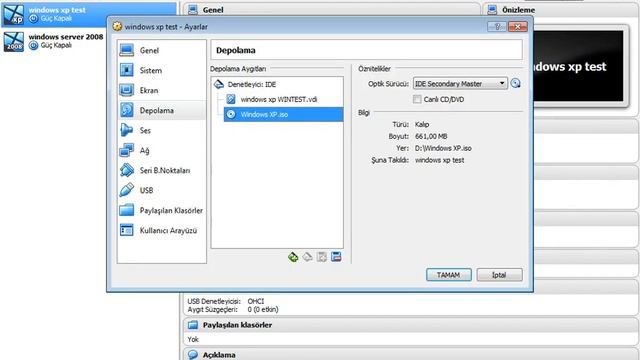Screen dimensions: 640x360
Task: Click the user interface window icon
Action: pyautogui.click(x=127, y=230)
